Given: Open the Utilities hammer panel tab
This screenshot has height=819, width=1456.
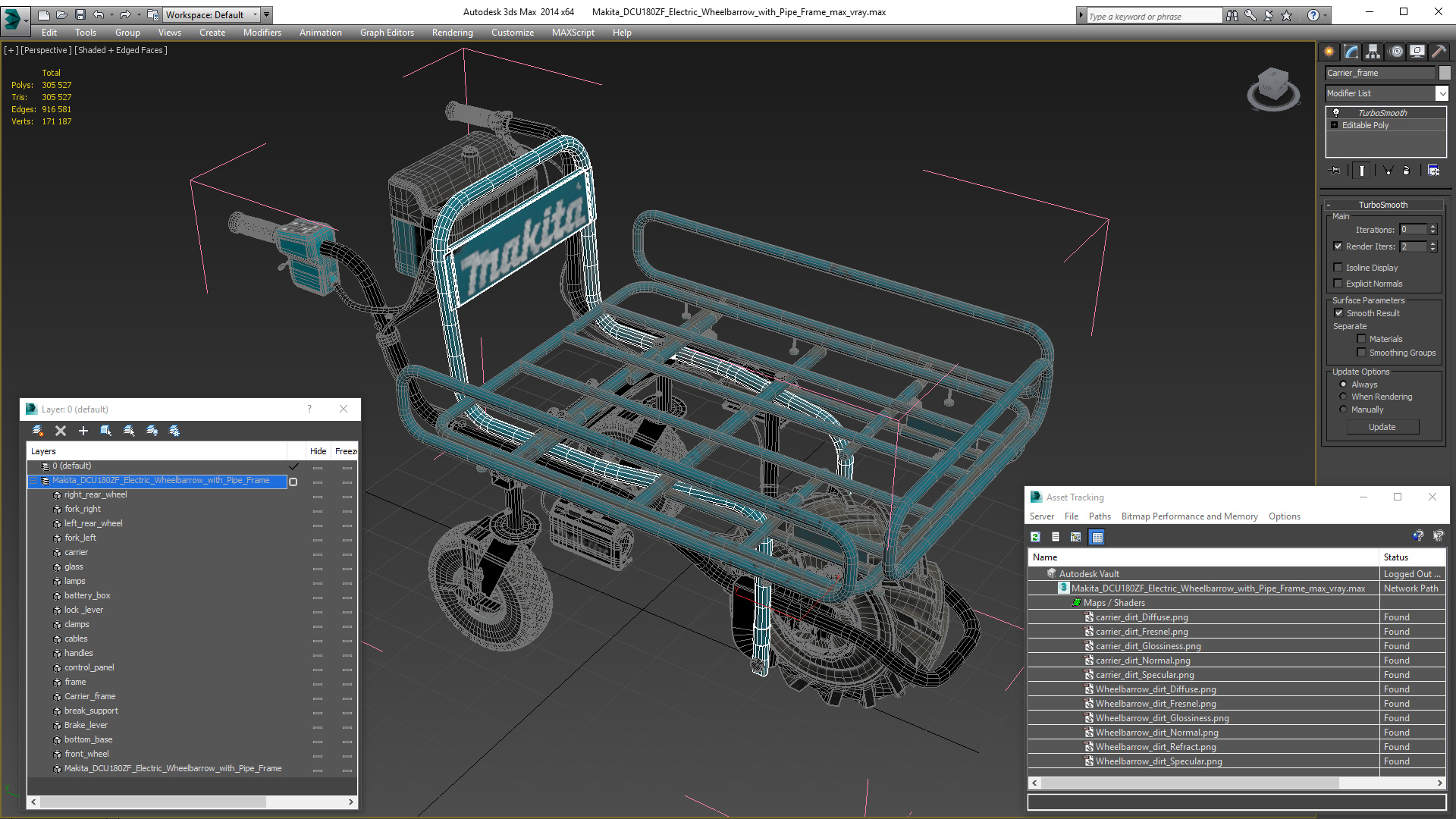Looking at the screenshot, I should [1439, 52].
